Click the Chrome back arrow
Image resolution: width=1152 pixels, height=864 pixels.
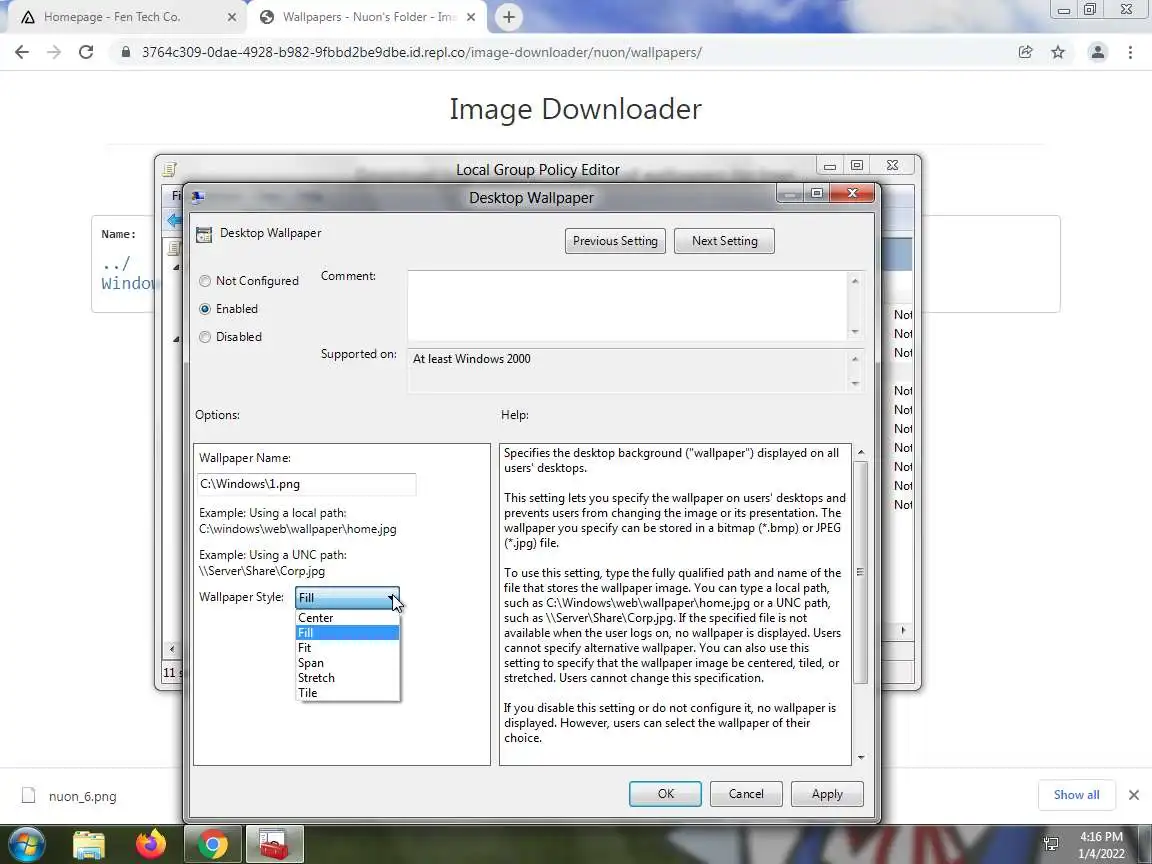(22, 52)
